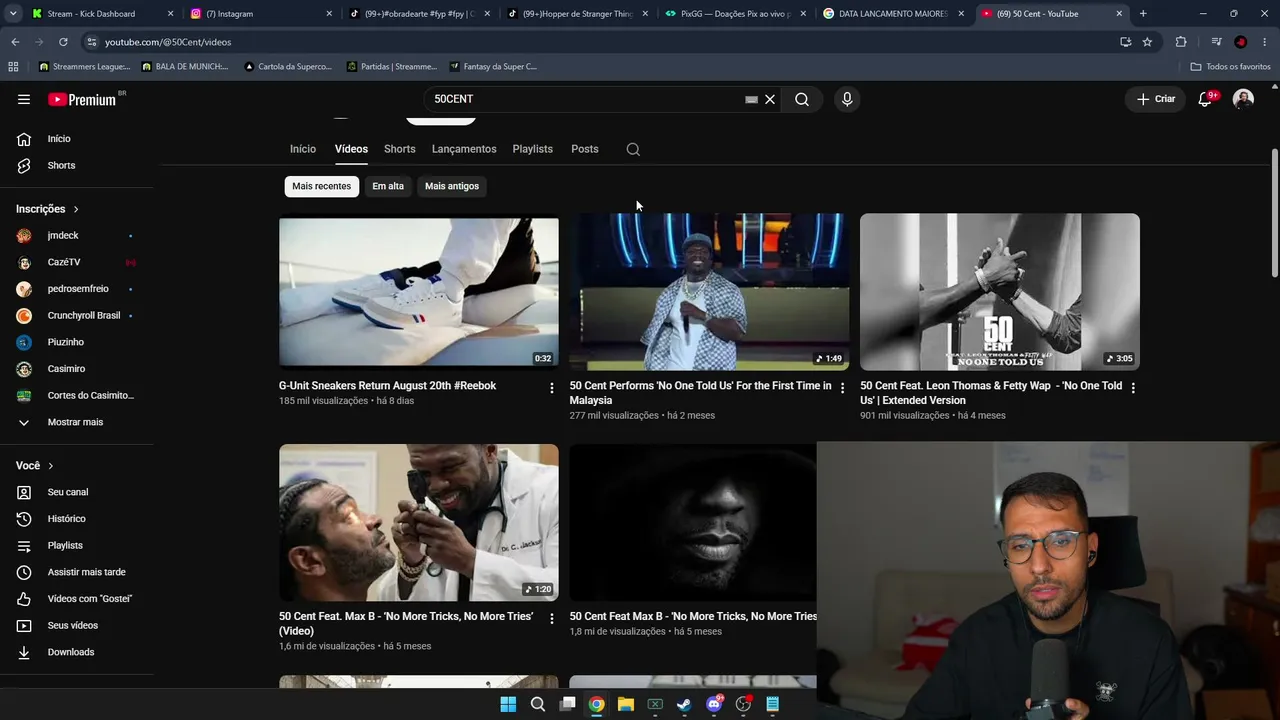Reload the page in Chrome
This screenshot has width=1280, height=720.
click(63, 42)
